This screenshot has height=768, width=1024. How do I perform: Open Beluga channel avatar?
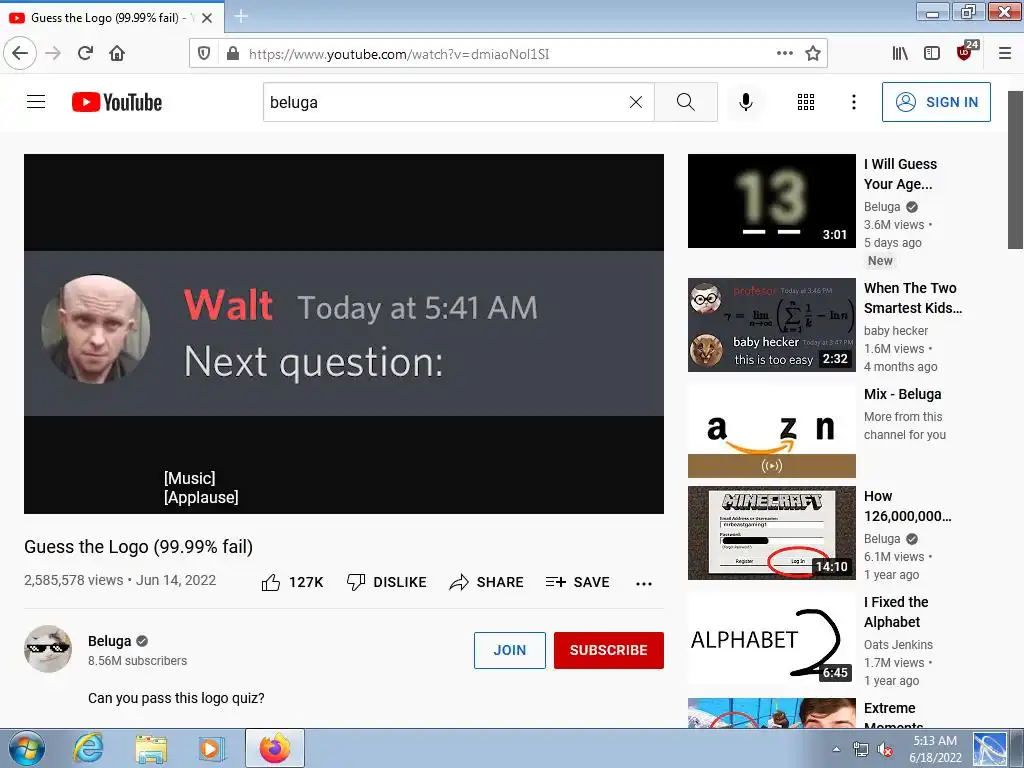[x=48, y=648]
